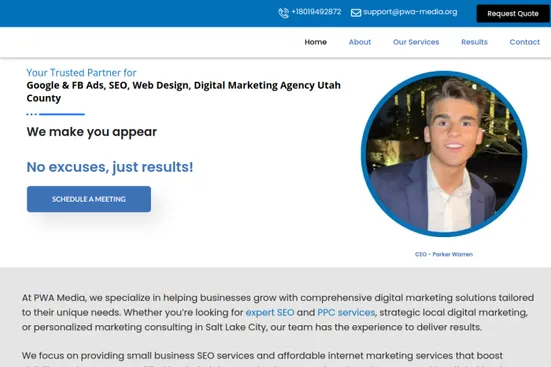Call the number +18019492872
Viewport: 551px width, 367px height.
316,12
